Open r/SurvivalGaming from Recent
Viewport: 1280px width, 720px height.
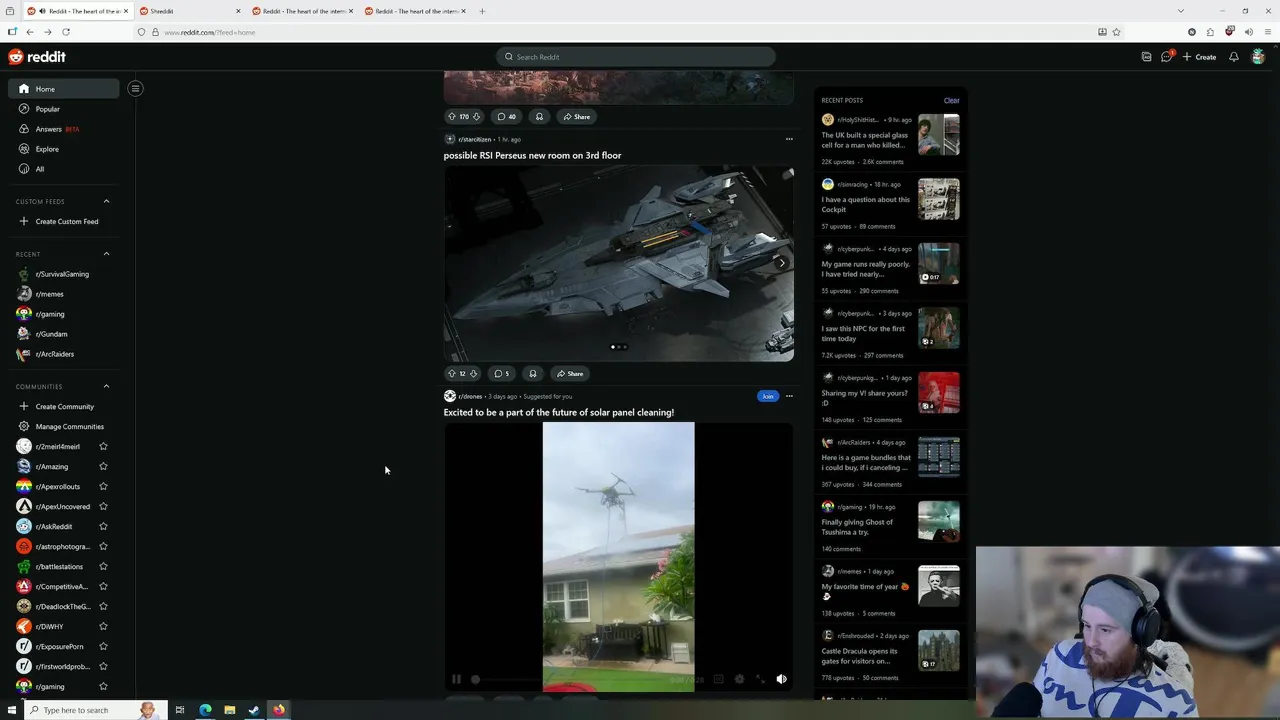click(x=63, y=274)
